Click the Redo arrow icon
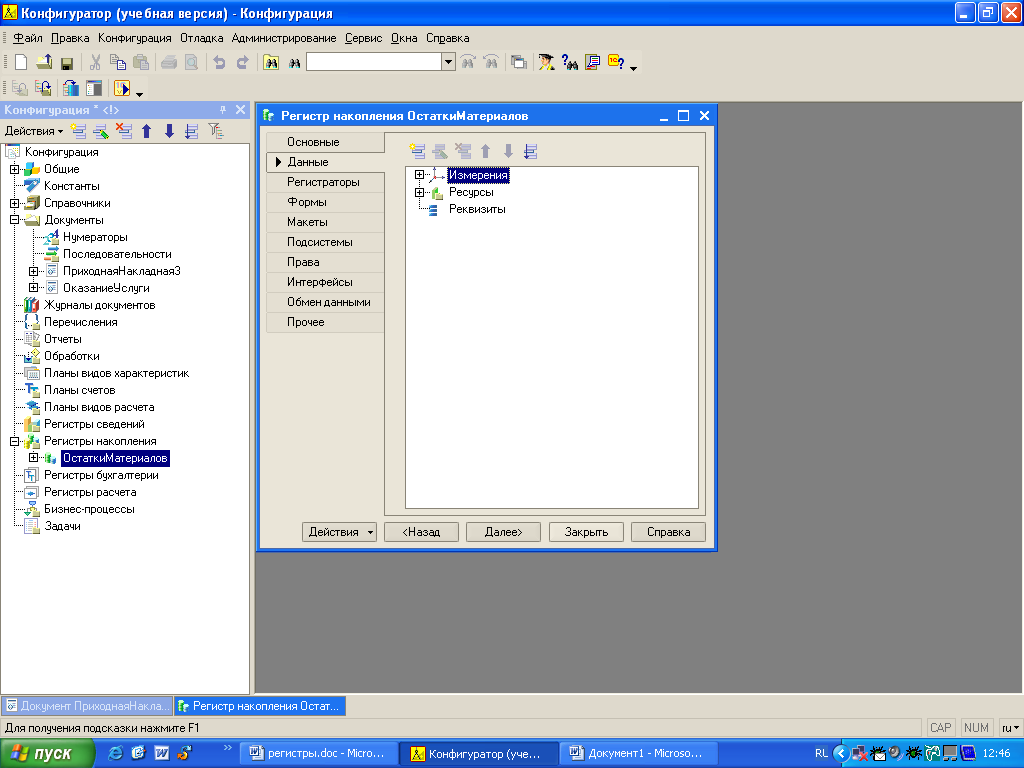Viewport: 1024px width, 768px height. (x=242, y=62)
